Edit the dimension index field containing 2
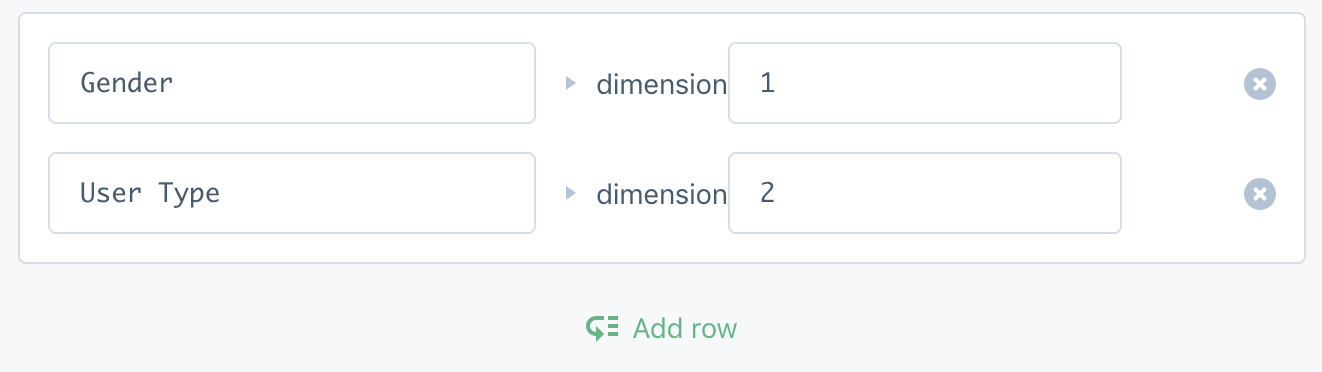This screenshot has width=1322, height=372. [x=925, y=193]
